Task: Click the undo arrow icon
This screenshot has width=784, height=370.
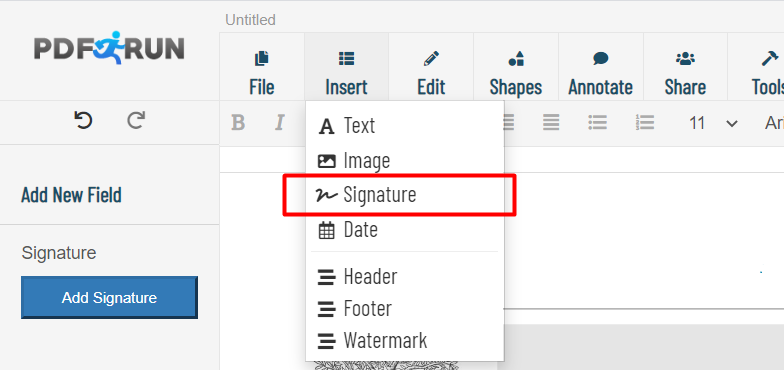Action: [x=84, y=120]
